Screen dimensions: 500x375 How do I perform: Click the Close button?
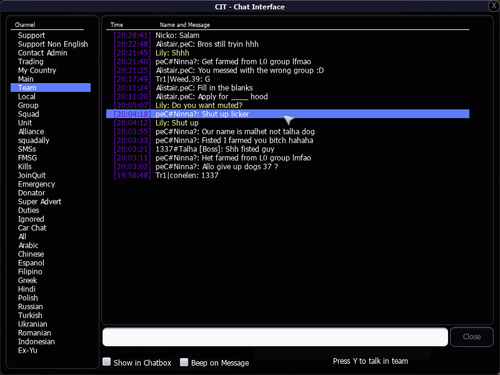coord(472,337)
